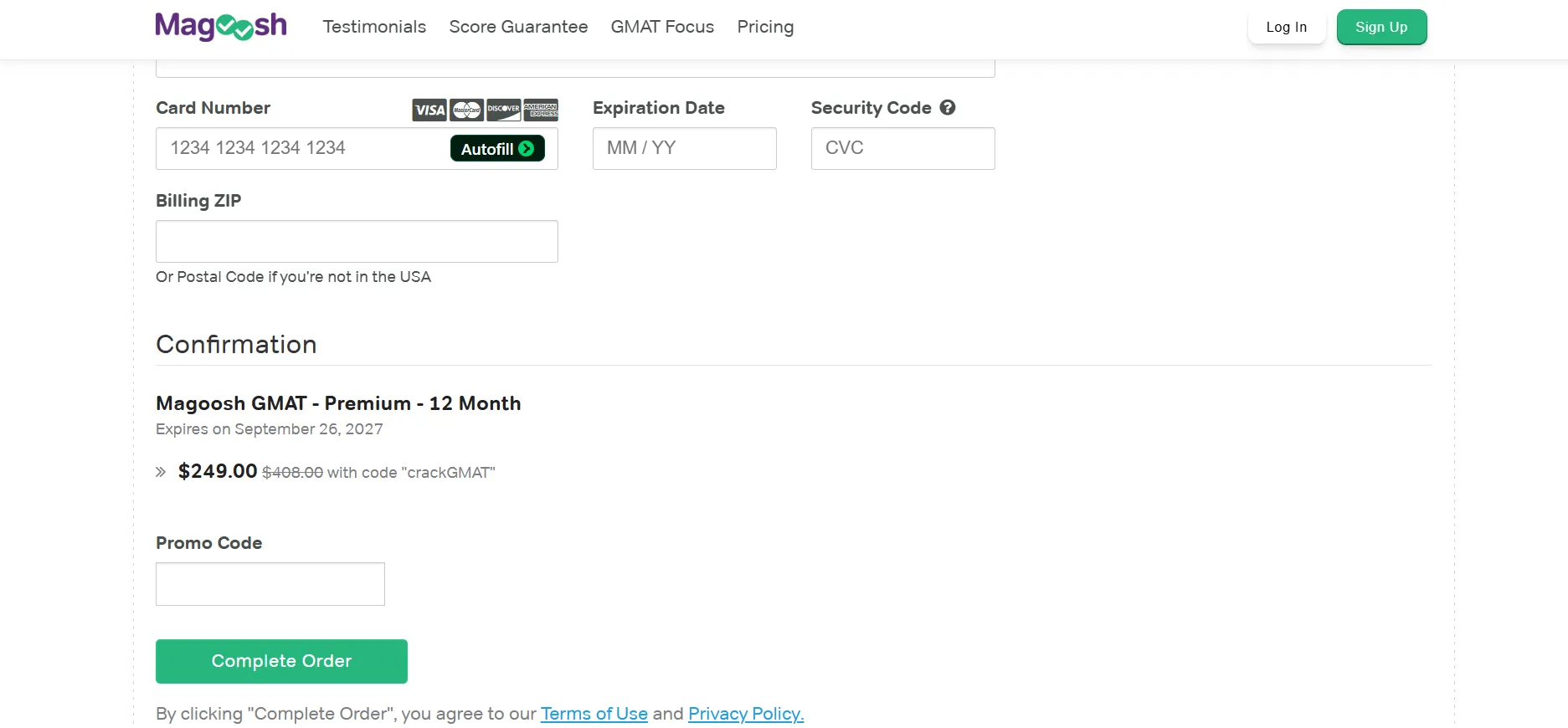Image resolution: width=1568 pixels, height=728 pixels.
Task: Open the Score Guarantee page
Action: click(518, 27)
